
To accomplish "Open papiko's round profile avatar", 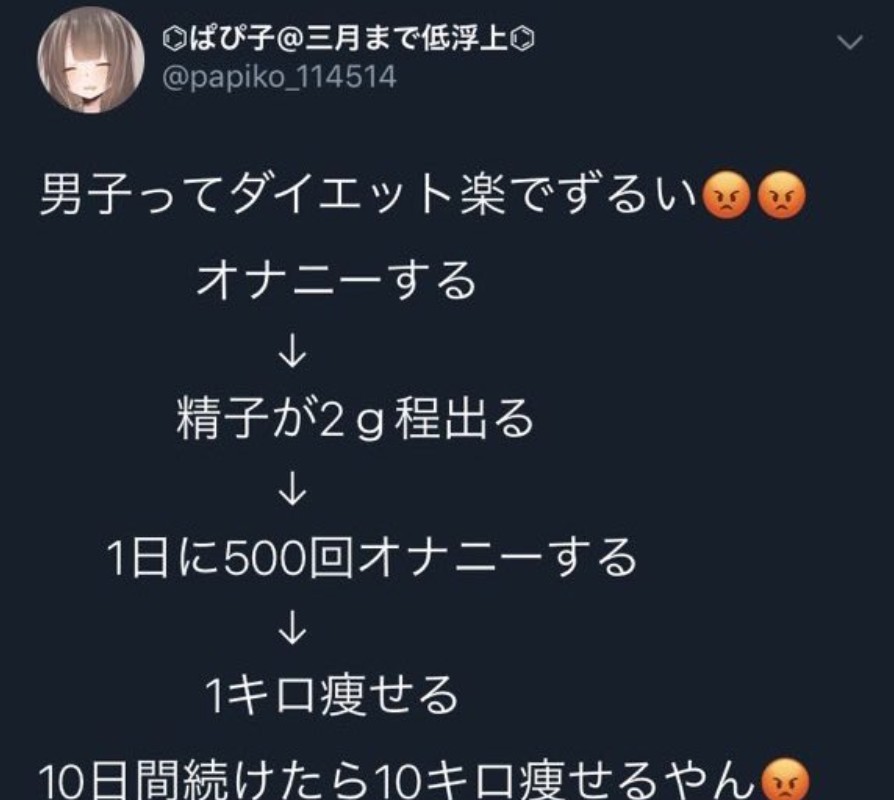I will pos(91,60).
